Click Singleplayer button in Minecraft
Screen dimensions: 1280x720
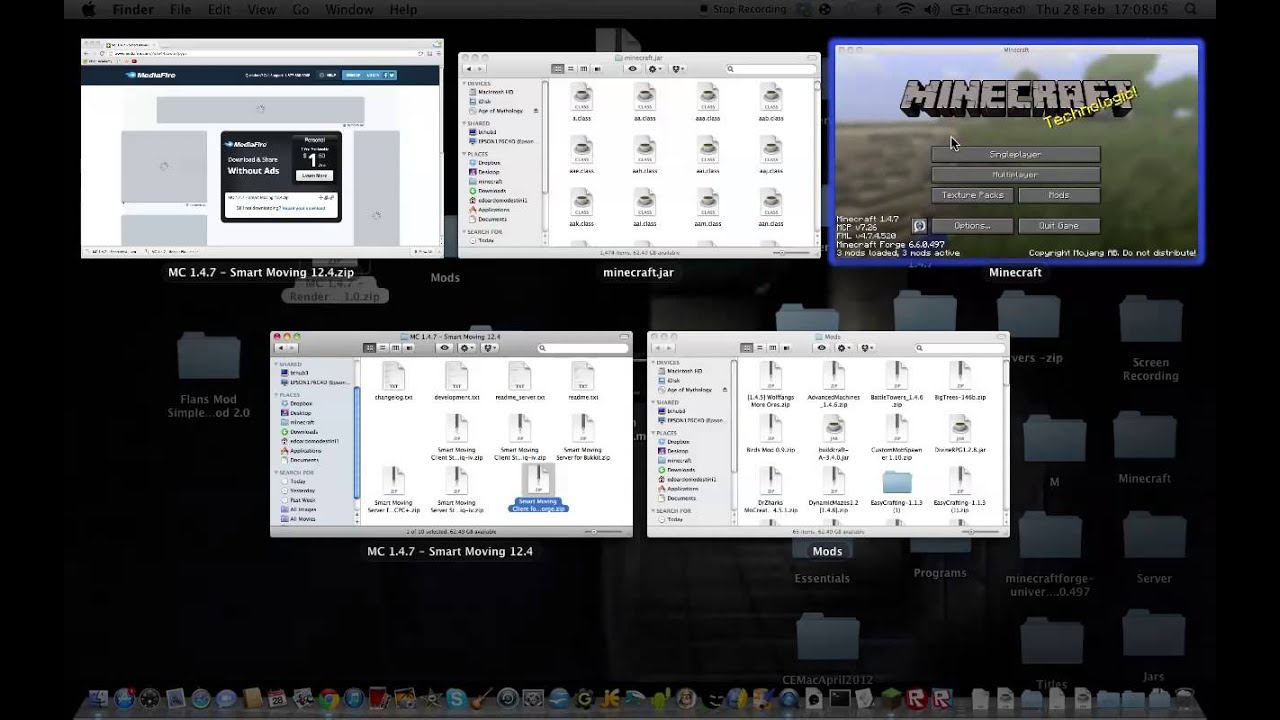[x=1015, y=155]
